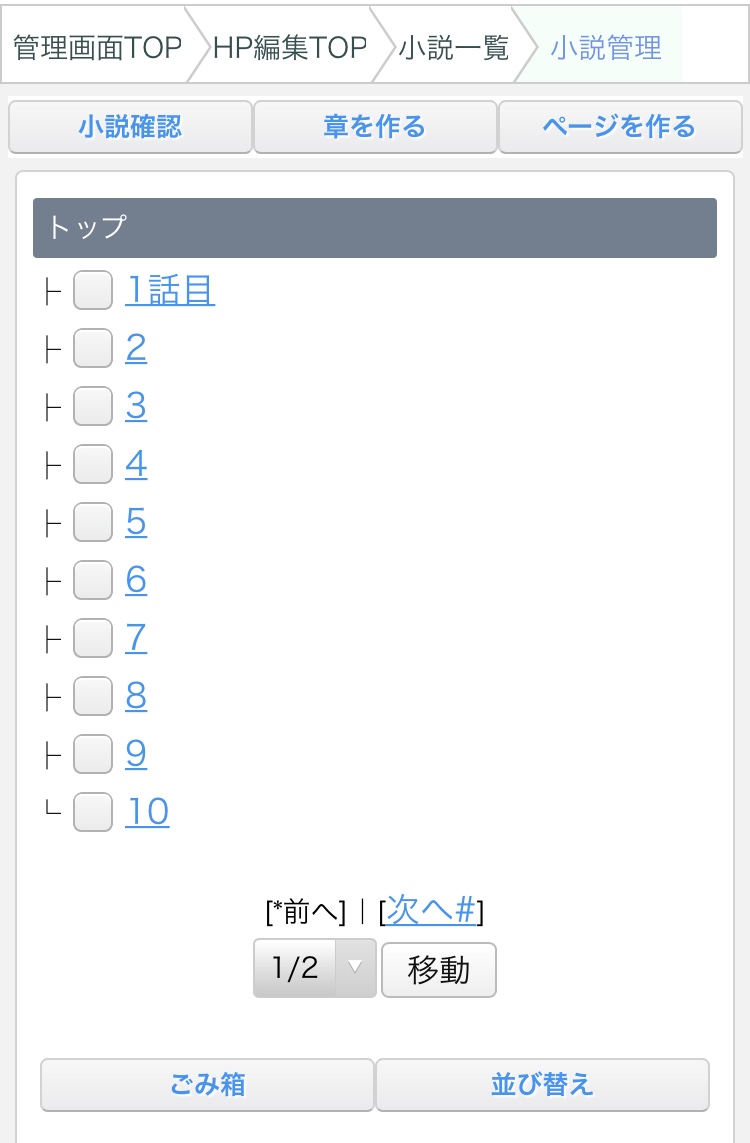Go to 管理画面TOP breadcrumb
The image size is (750, 1143).
click(x=97, y=47)
